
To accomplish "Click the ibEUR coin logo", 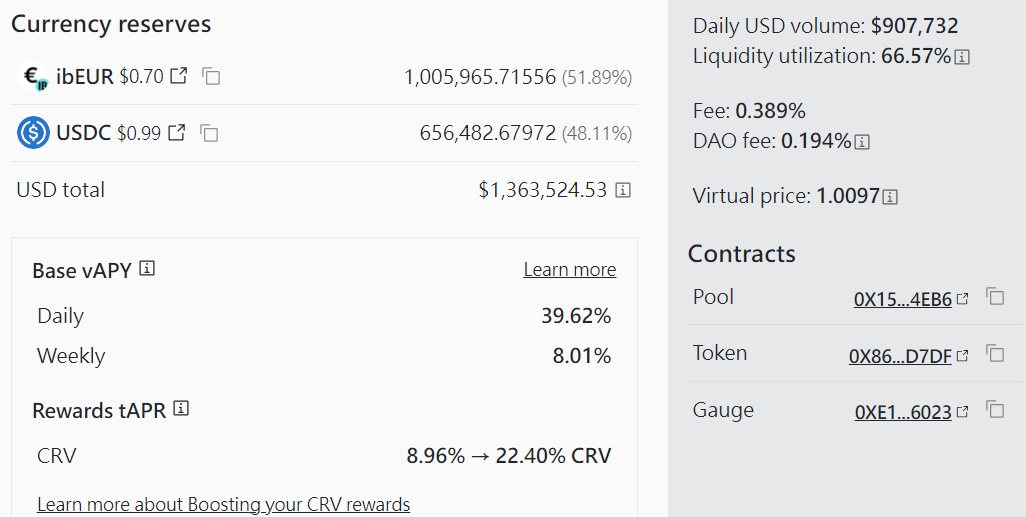I will pos(33,77).
